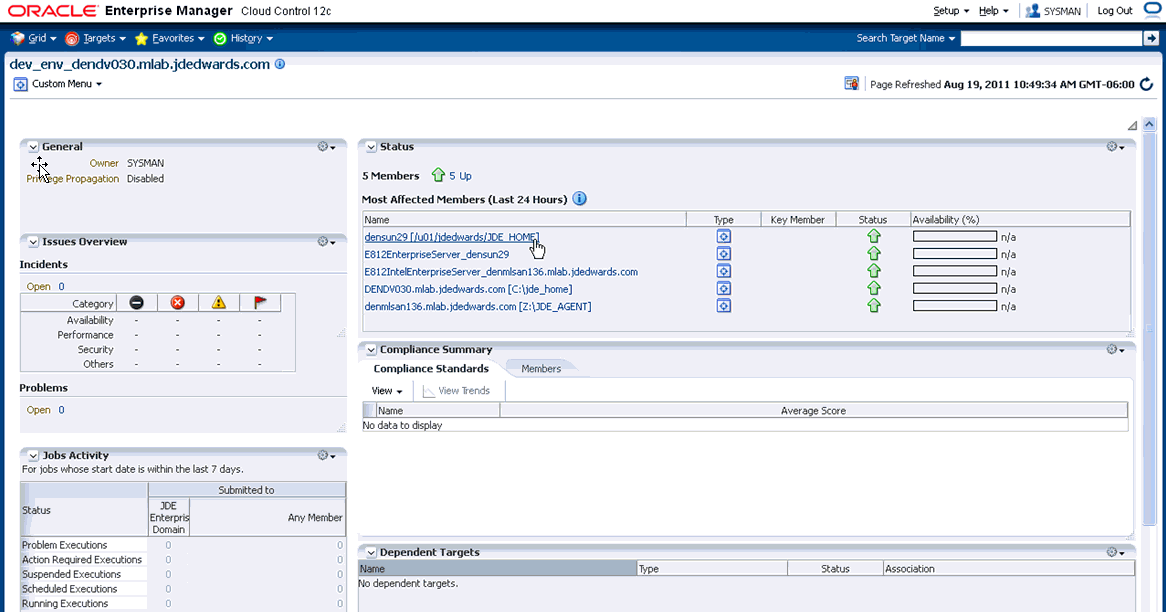Click type icon for denmlsan136 JDE_AGENT

pos(724,306)
